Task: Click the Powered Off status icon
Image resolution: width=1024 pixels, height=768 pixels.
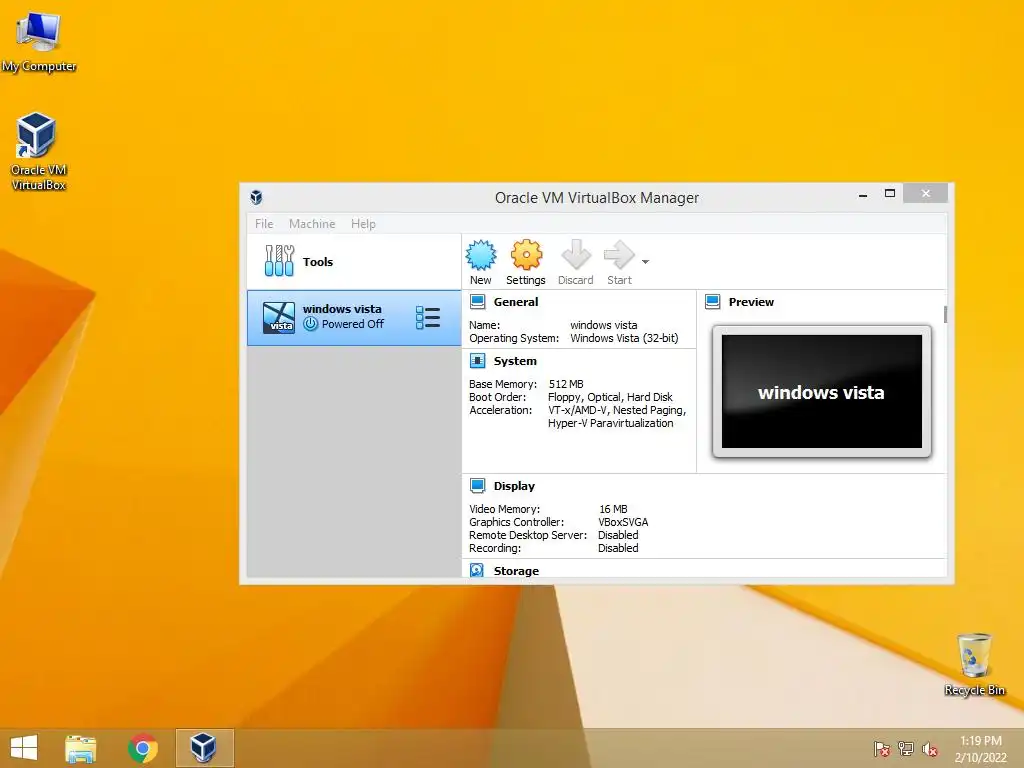Action: point(311,324)
